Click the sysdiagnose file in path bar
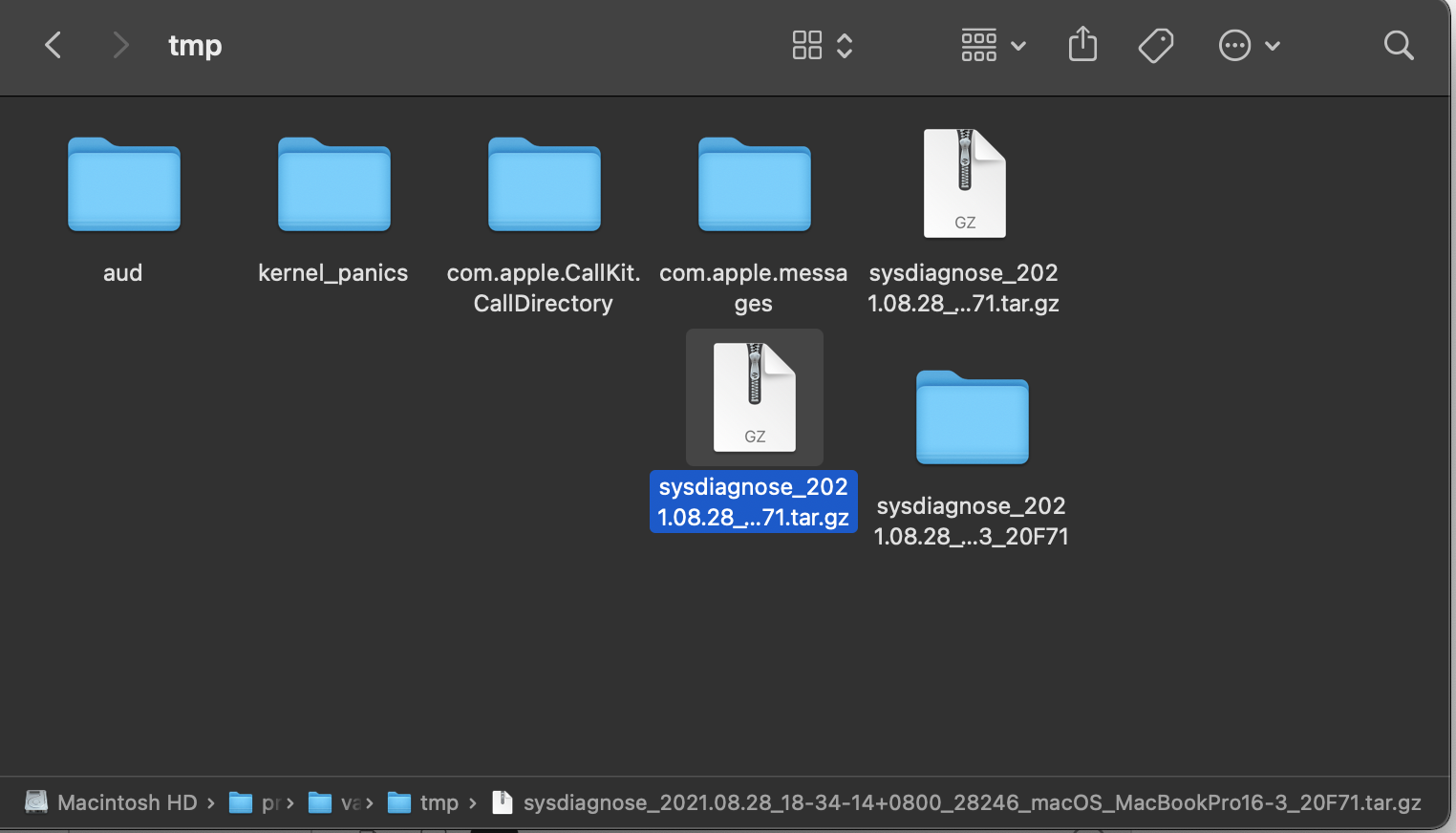 point(956,802)
